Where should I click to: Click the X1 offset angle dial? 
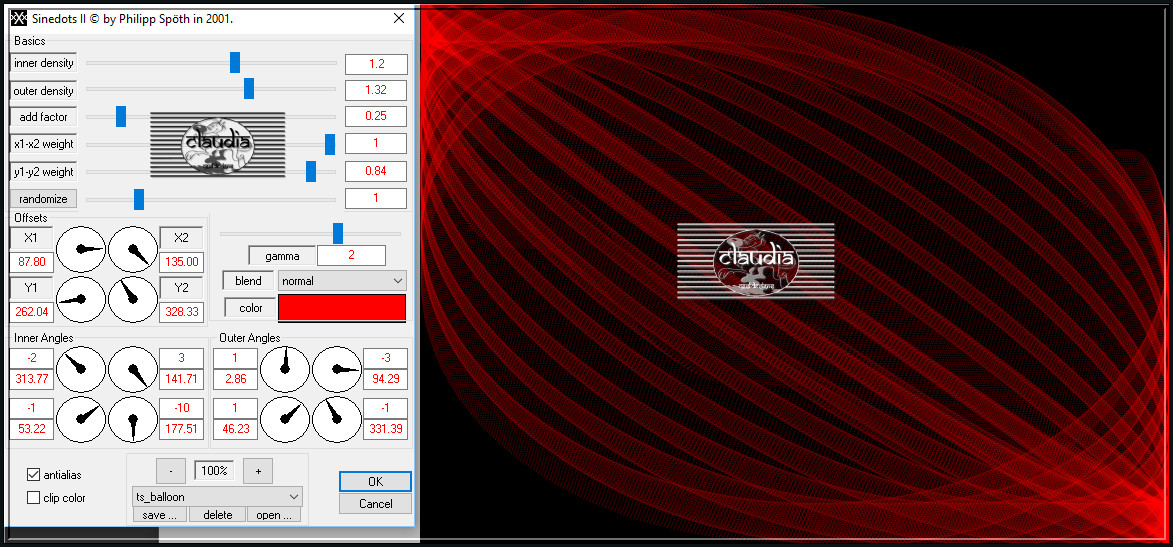[81, 249]
